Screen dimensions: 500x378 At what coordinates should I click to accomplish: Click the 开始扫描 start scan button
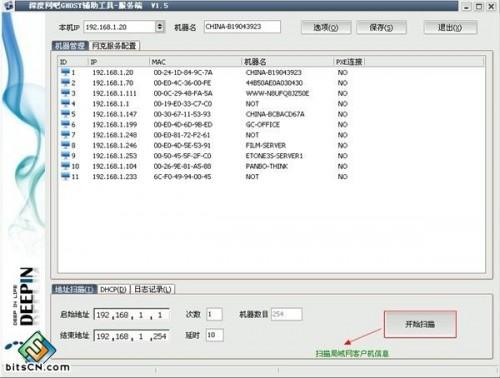(420, 324)
